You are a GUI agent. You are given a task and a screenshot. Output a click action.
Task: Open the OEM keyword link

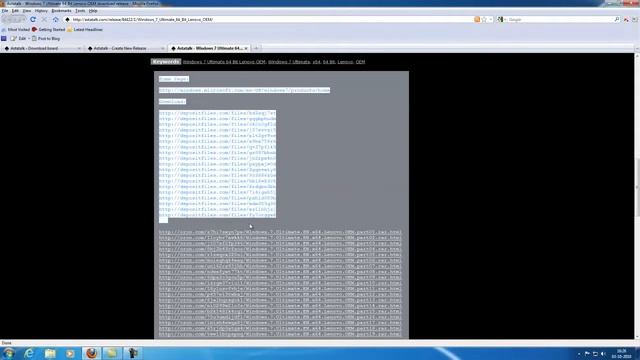click(360, 62)
